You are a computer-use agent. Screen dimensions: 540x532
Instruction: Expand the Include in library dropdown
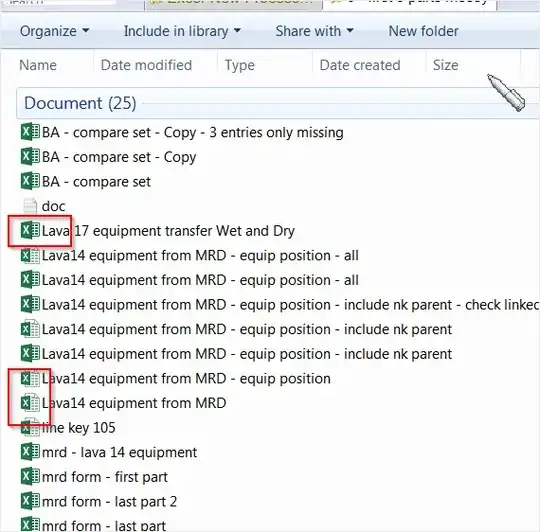tap(182, 31)
